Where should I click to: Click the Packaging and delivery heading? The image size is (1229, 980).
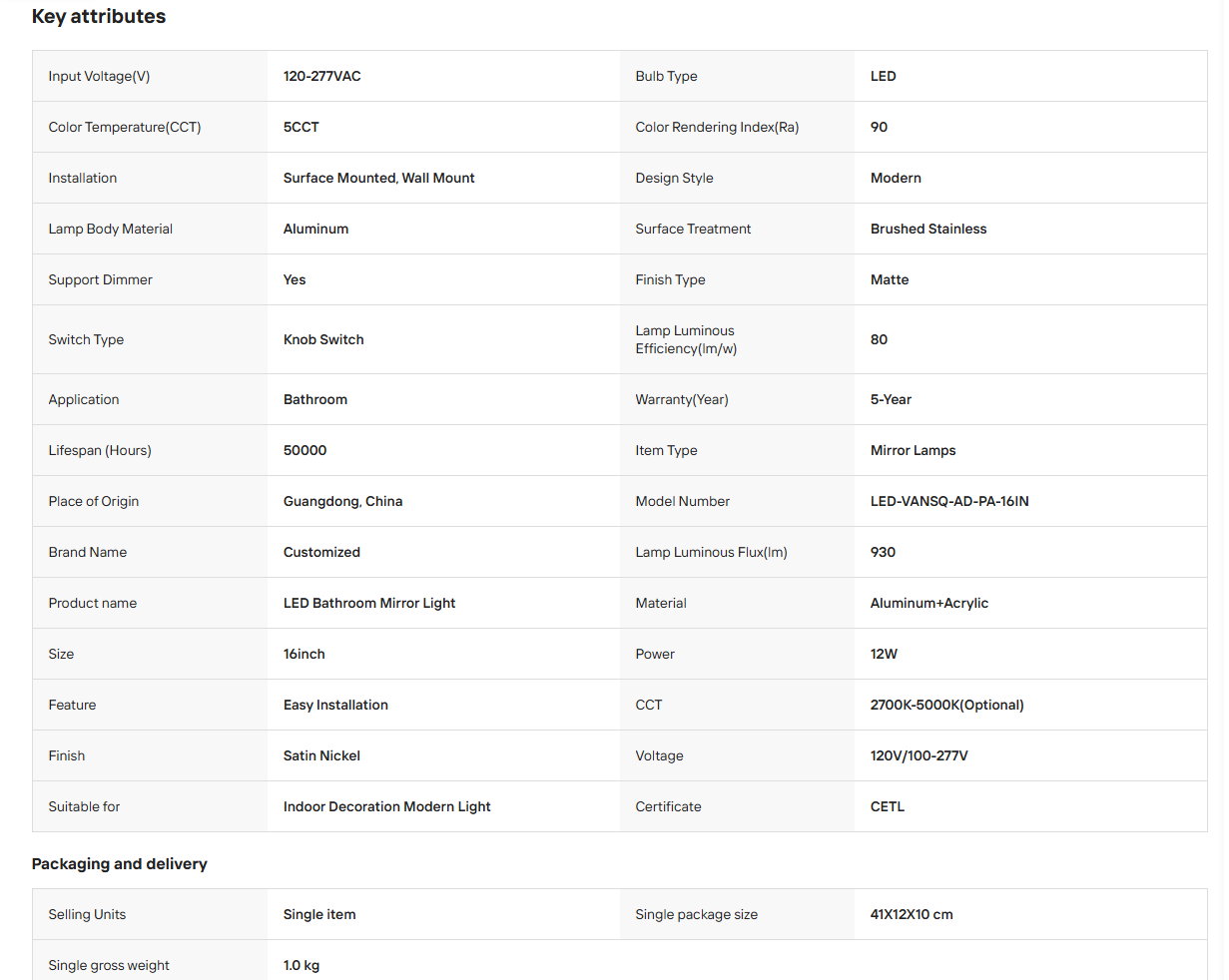click(x=120, y=864)
